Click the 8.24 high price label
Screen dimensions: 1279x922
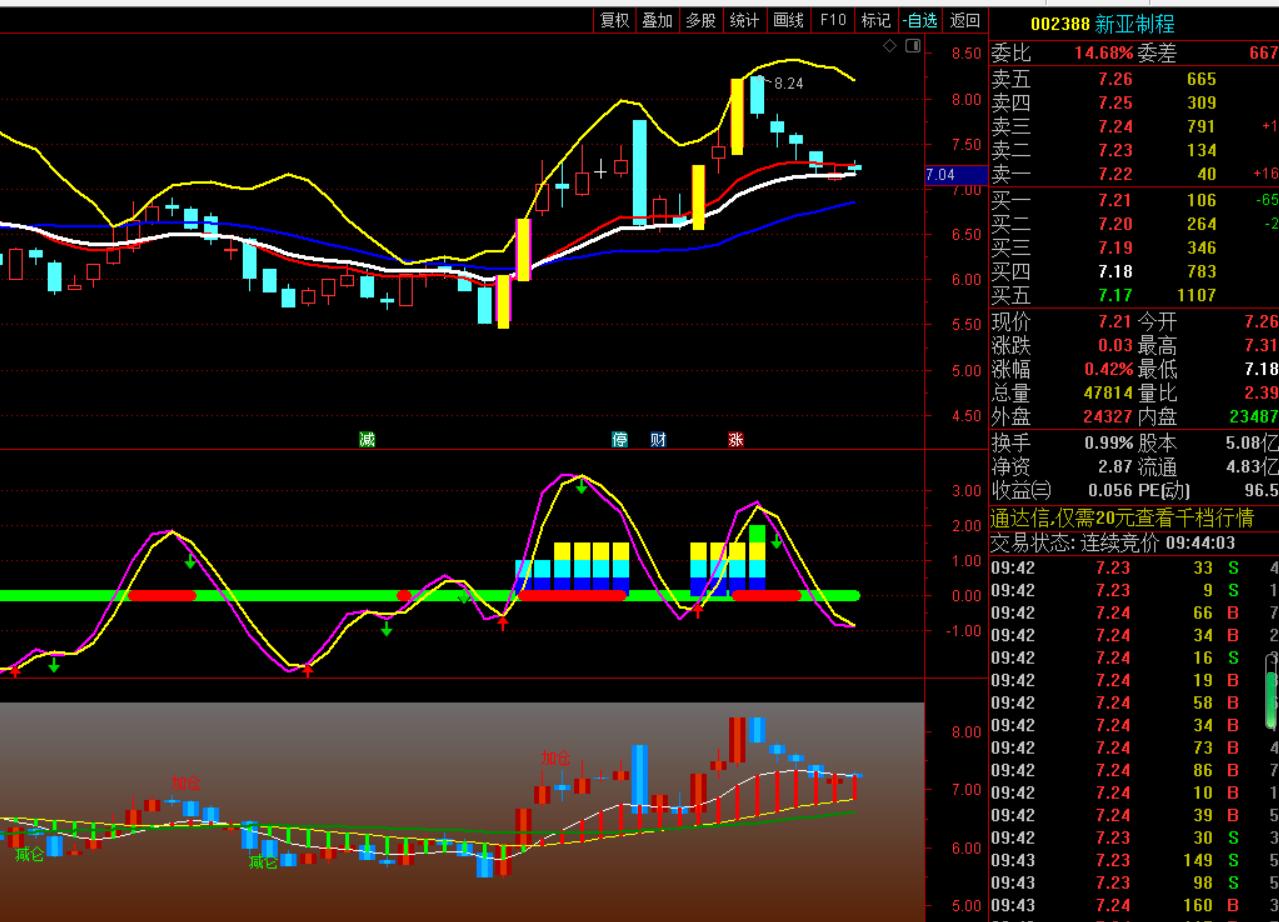click(788, 84)
